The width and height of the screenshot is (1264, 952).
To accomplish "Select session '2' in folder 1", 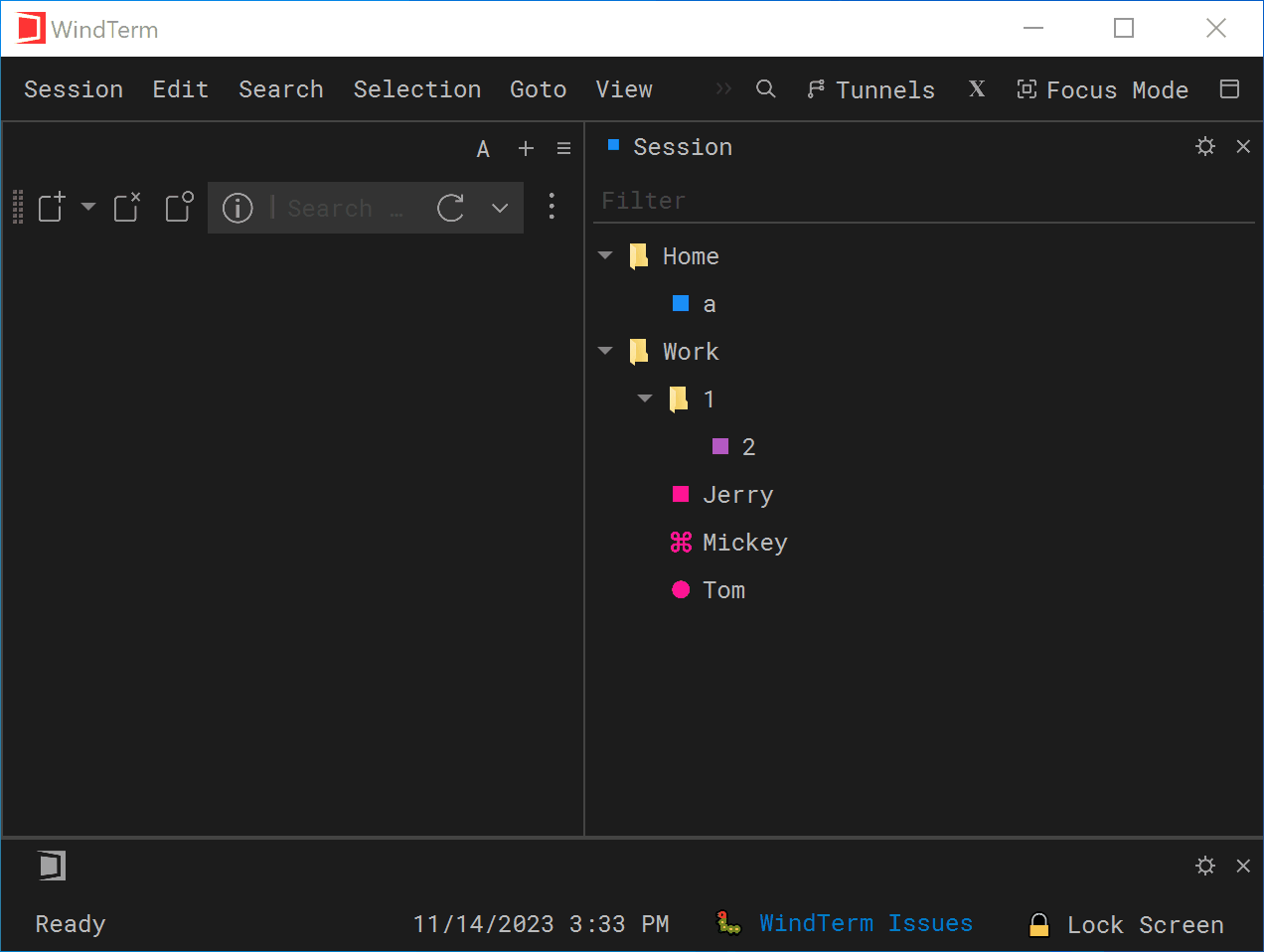I will (748, 447).
